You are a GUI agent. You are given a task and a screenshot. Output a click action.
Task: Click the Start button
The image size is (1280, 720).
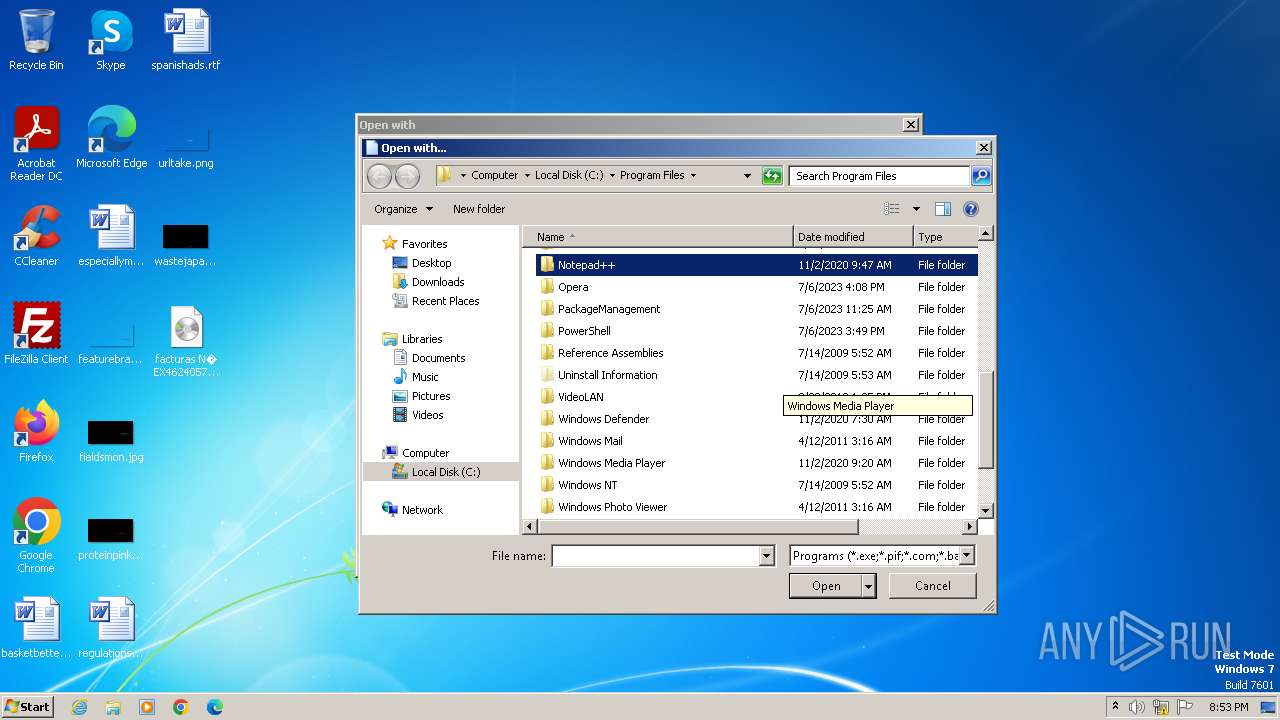tap(27, 707)
